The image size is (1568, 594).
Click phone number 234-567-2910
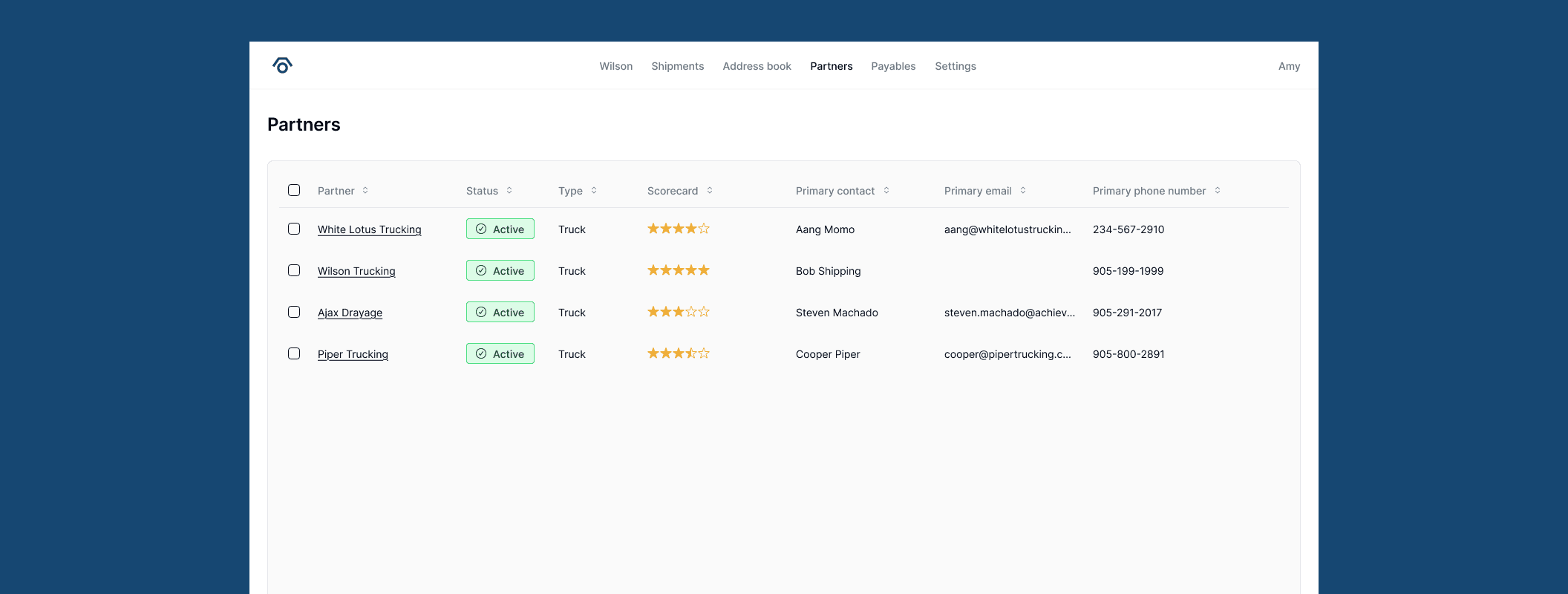tap(1128, 229)
